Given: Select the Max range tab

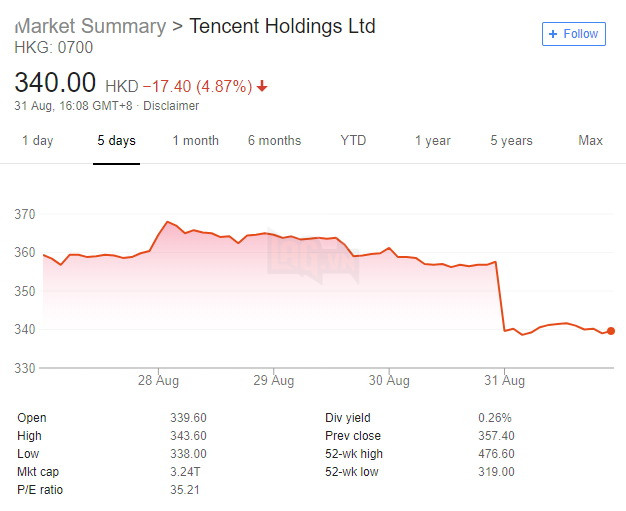Looking at the screenshot, I should [590, 141].
